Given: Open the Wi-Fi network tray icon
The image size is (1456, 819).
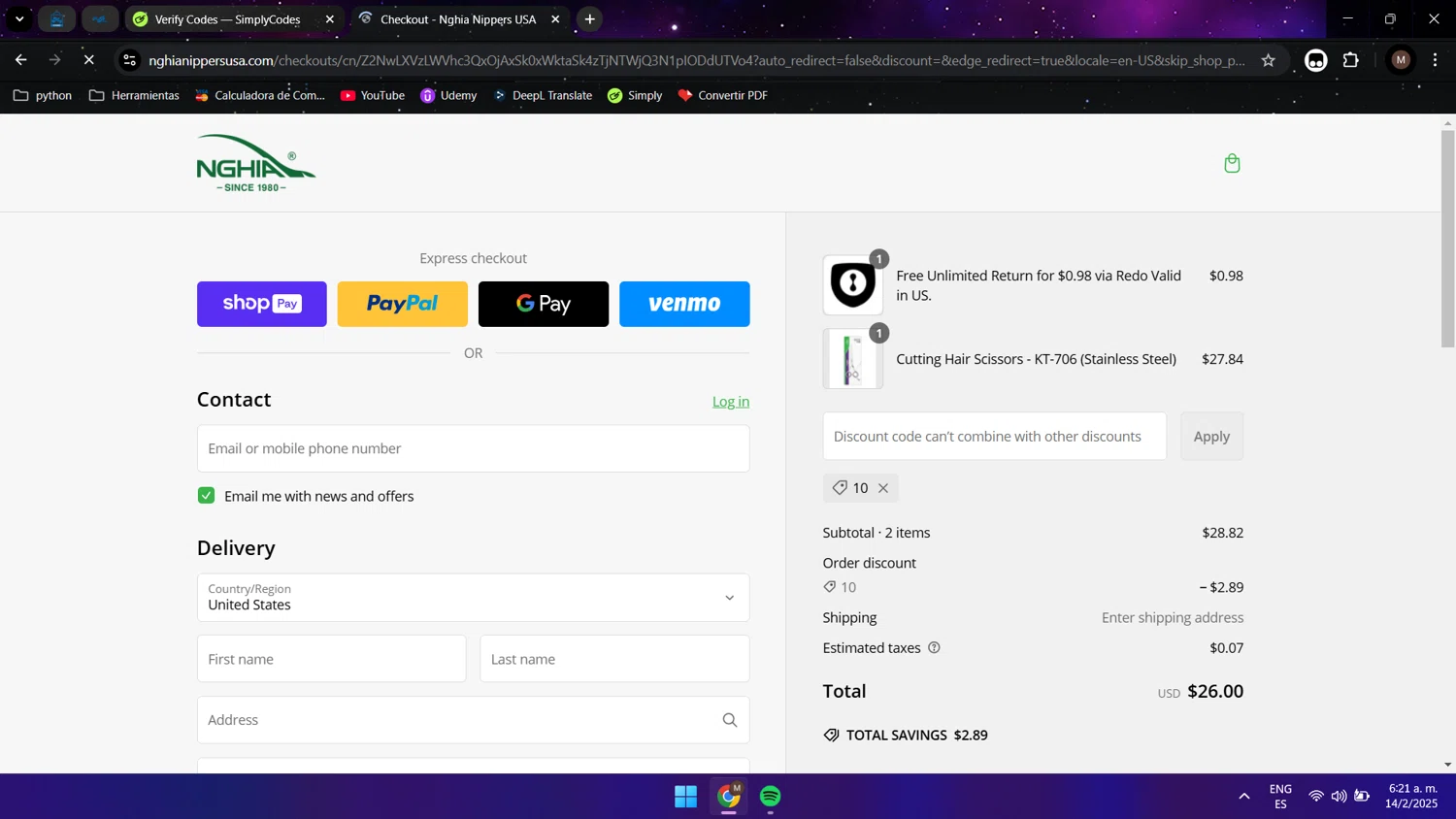Looking at the screenshot, I should pyautogui.click(x=1316, y=797).
